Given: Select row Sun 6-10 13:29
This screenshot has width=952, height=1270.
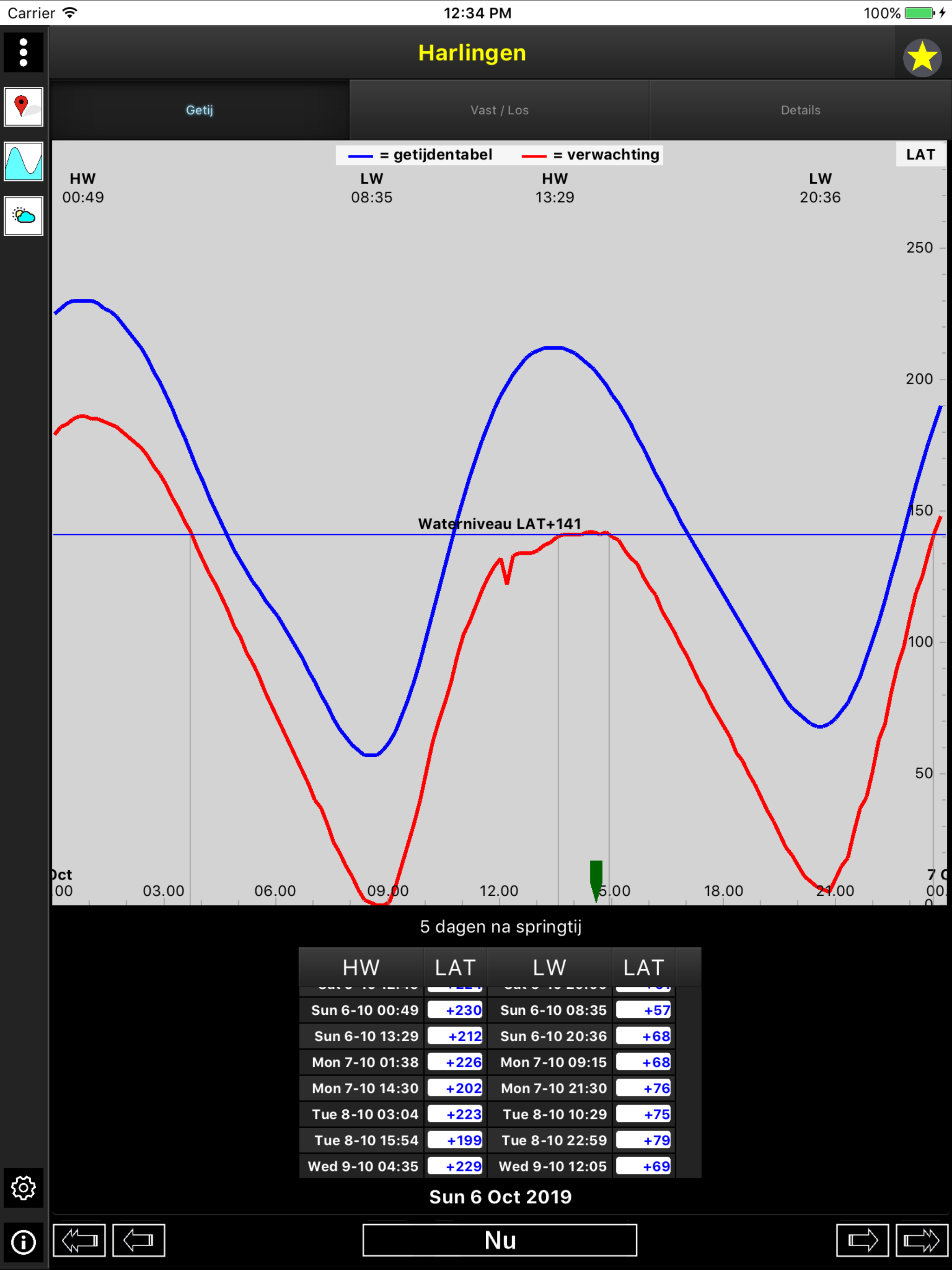Looking at the screenshot, I should (x=362, y=1036).
